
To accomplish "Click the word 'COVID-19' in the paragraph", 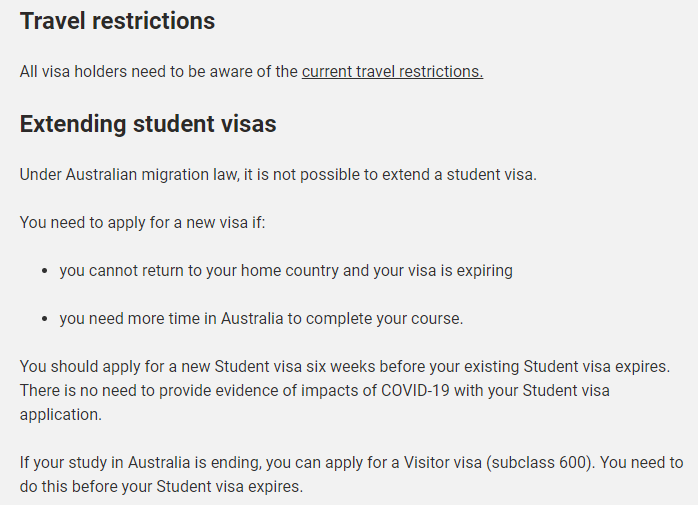I will 415,391.
